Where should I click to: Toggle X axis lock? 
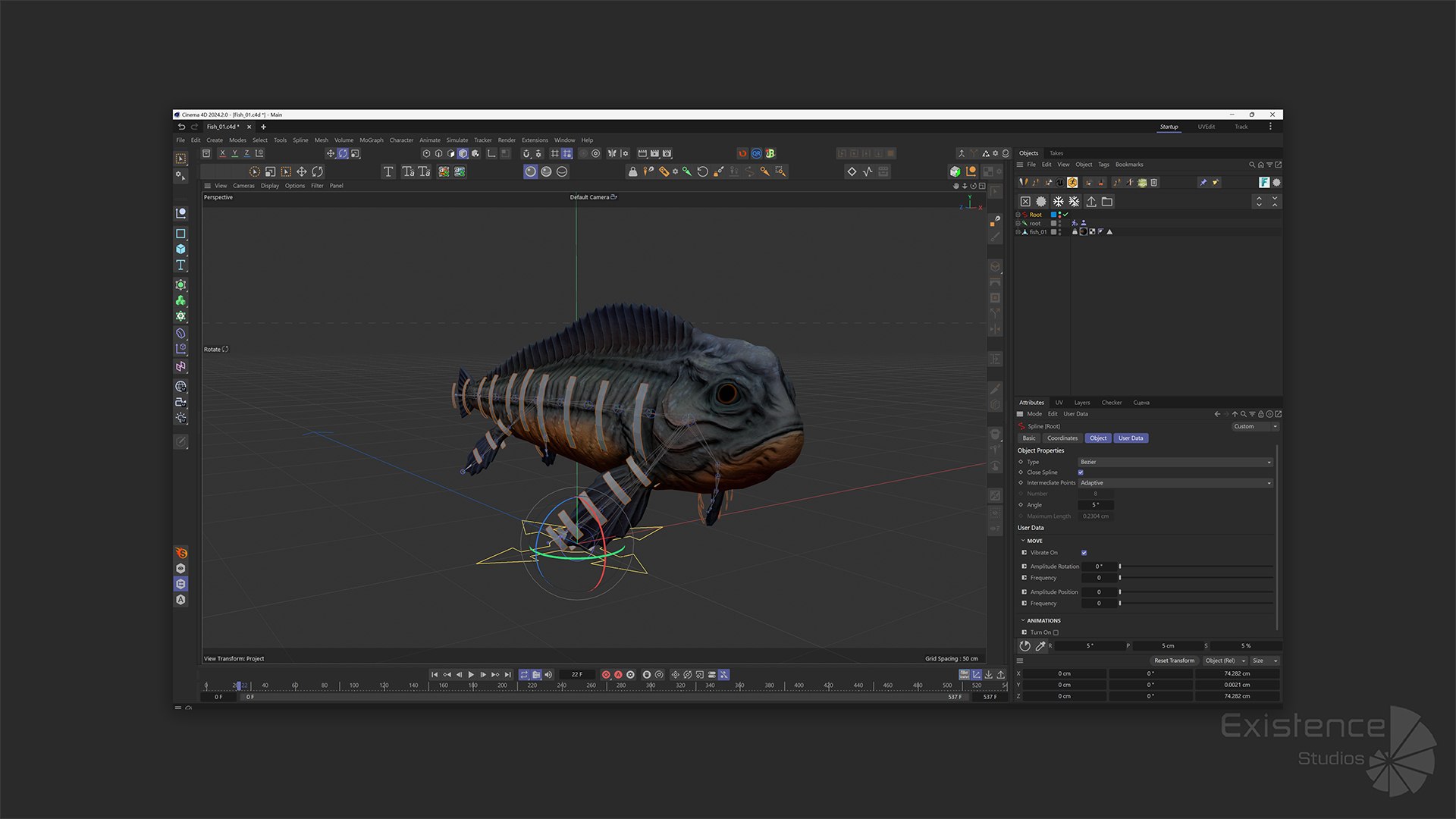(x=222, y=153)
